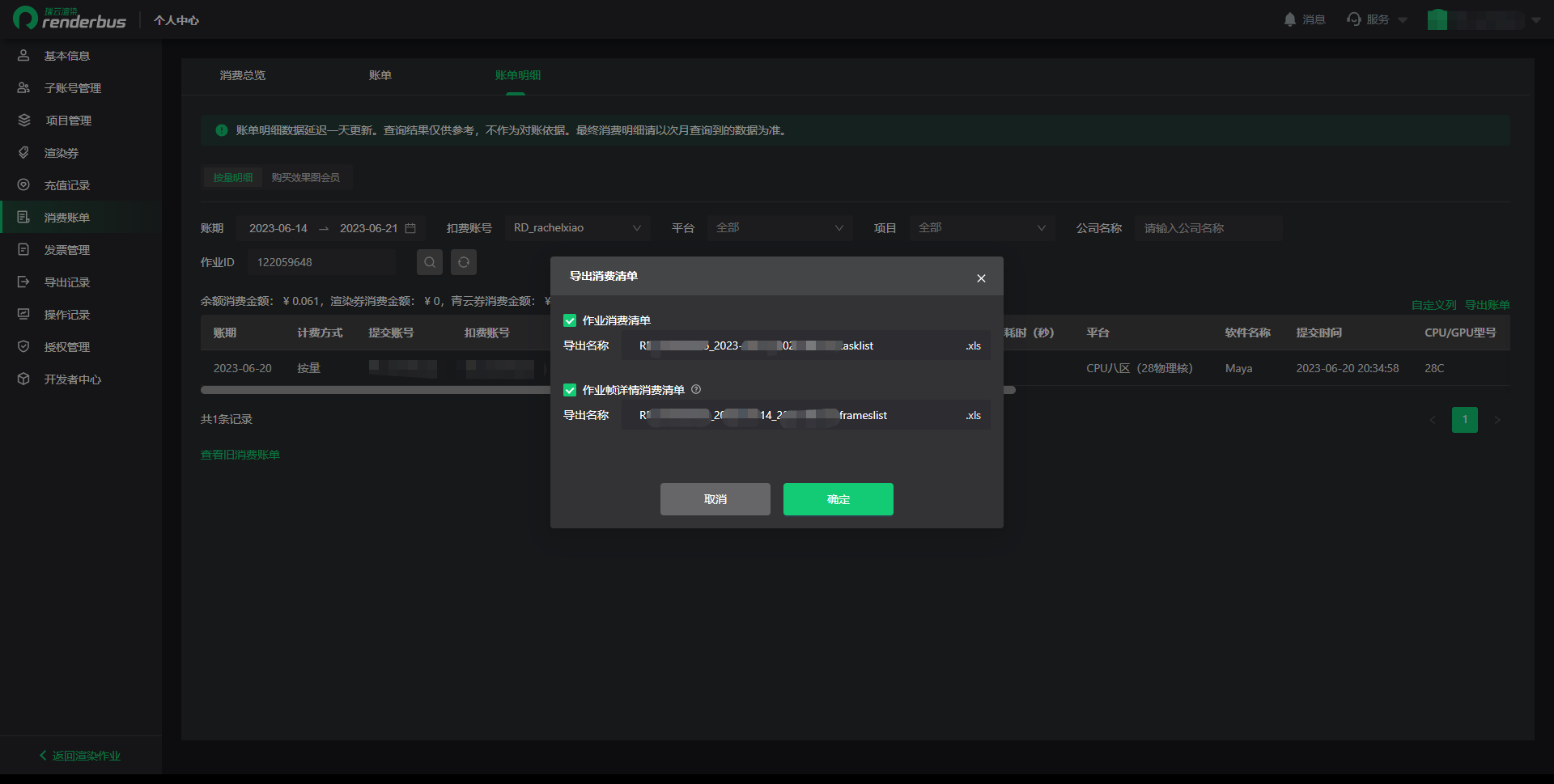Click page number 1 button

(1465, 420)
